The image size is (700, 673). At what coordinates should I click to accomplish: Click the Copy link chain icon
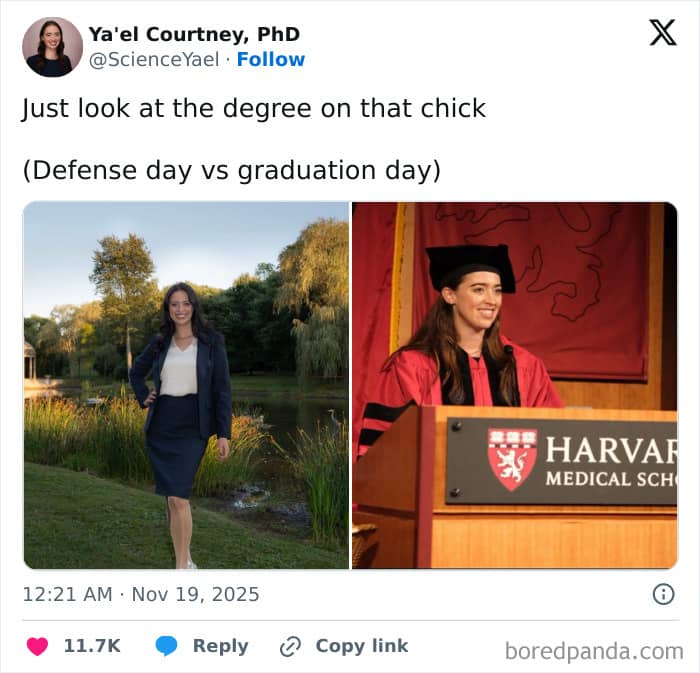(290, 646)
